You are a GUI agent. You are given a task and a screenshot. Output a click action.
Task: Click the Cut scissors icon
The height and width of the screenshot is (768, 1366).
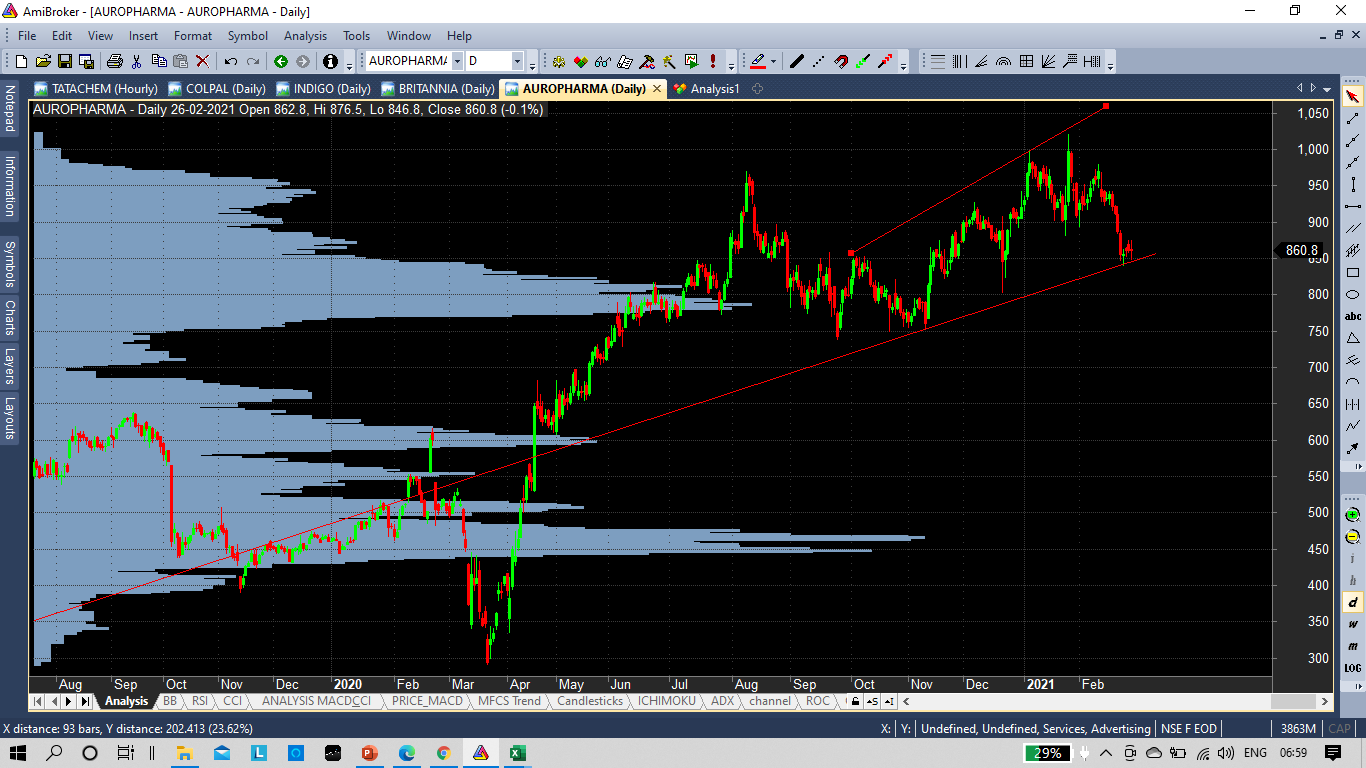[x=137, y=61]
